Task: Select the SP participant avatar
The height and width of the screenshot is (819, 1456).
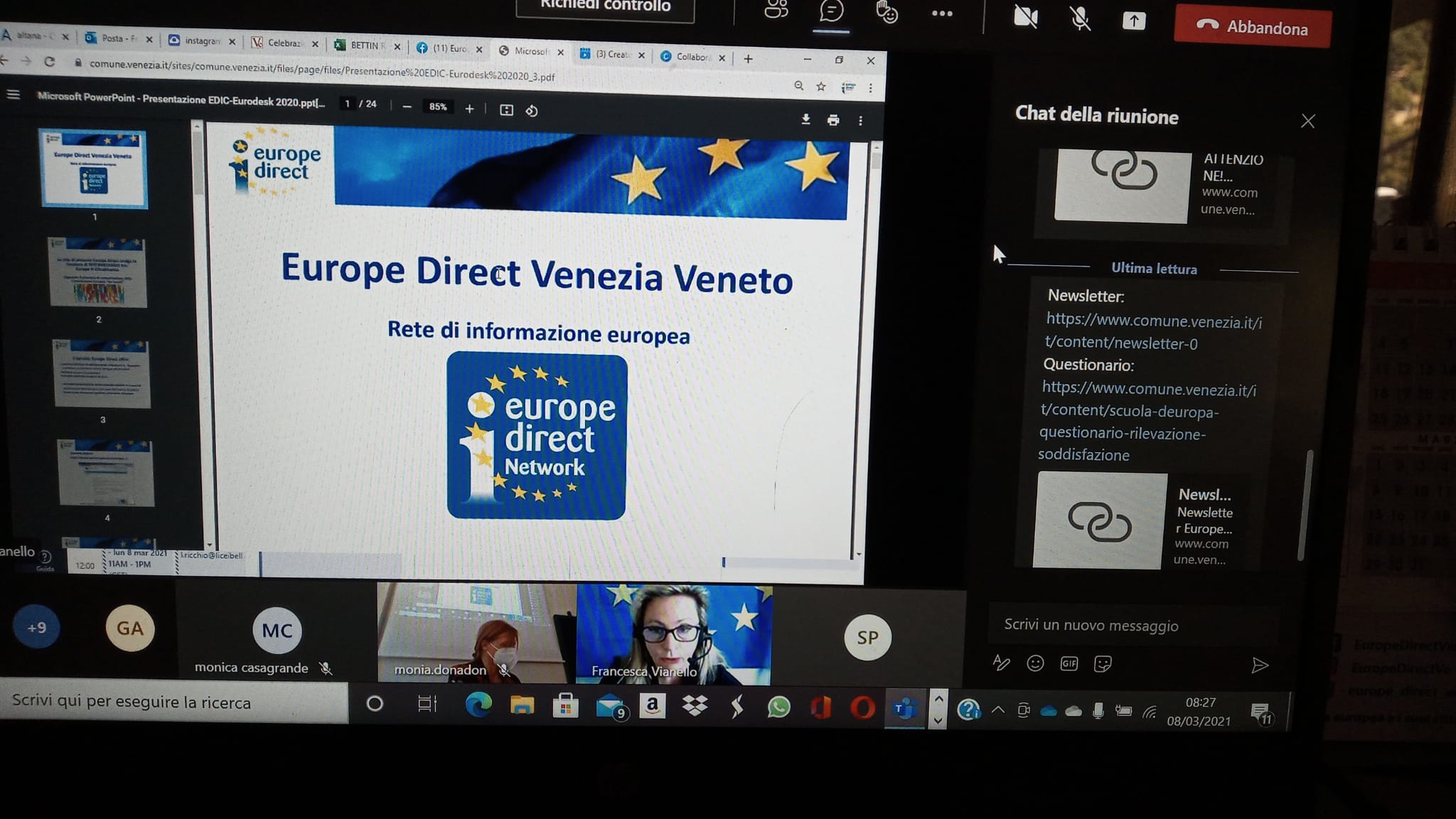Action: click(867, 638)
